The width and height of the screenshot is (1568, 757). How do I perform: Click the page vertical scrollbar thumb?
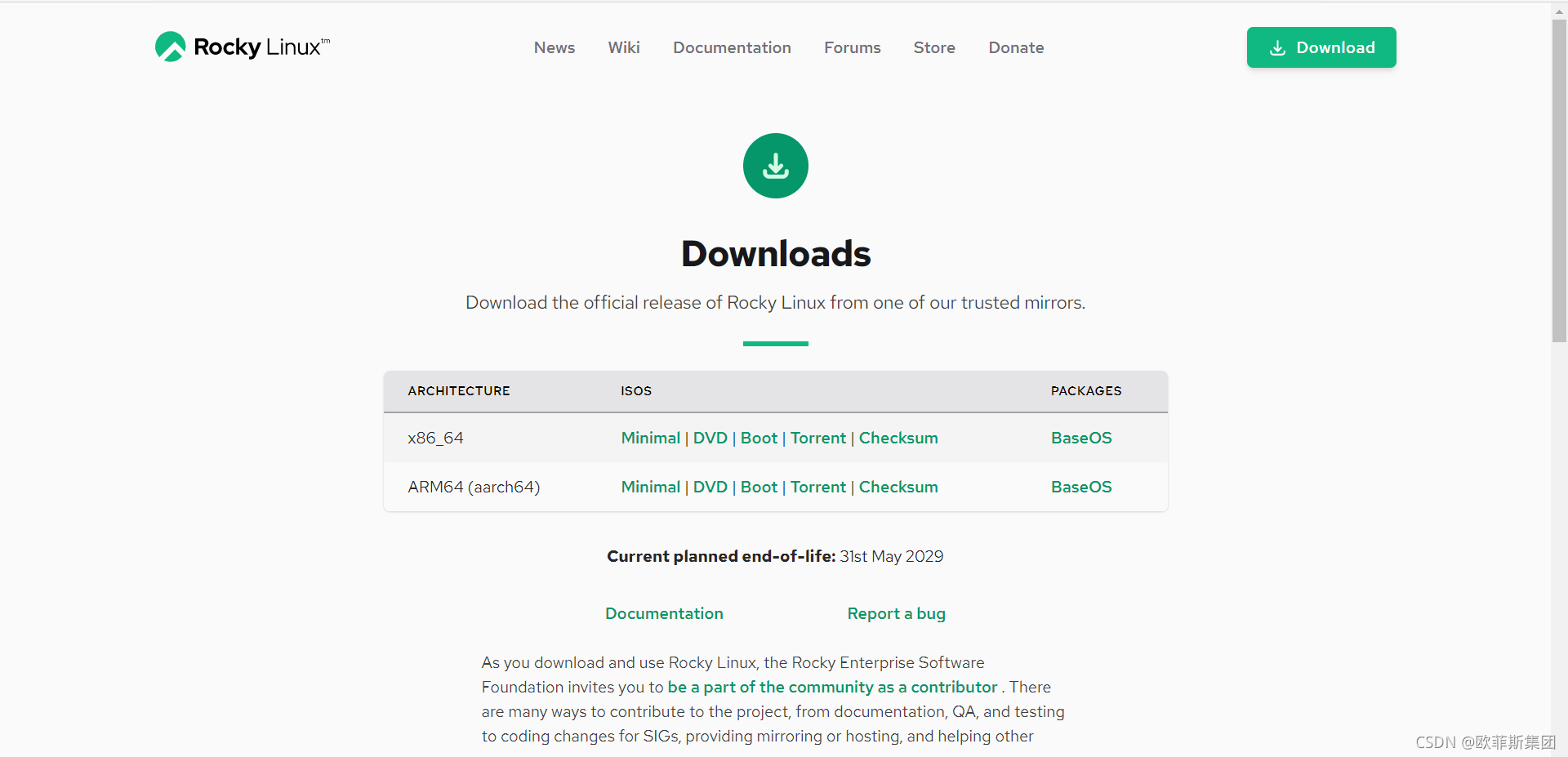point(1559,180)
